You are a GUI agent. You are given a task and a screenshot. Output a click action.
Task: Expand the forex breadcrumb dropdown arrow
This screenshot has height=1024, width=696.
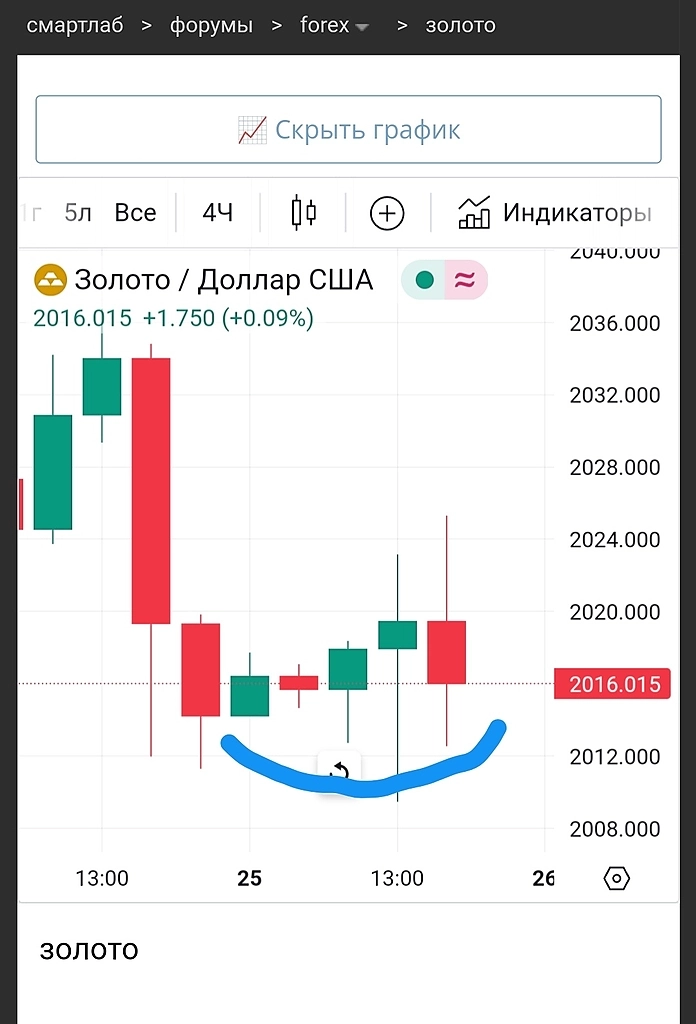pyautogui.click(x=362, y=27)
